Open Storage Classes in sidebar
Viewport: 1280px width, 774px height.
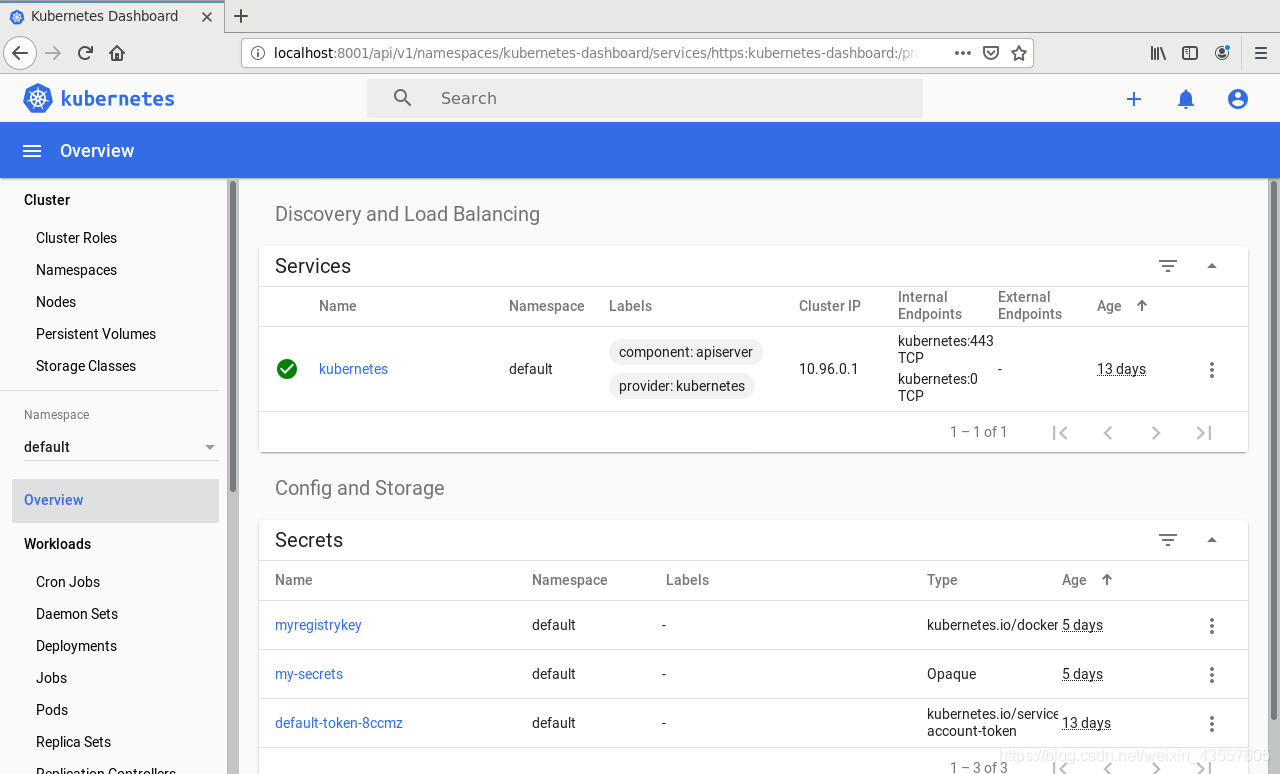click(86, 366)
